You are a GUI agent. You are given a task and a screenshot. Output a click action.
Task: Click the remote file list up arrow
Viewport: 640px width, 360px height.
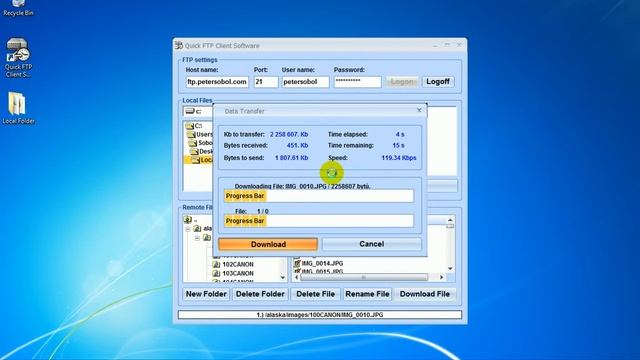click(x=450, y=220)
